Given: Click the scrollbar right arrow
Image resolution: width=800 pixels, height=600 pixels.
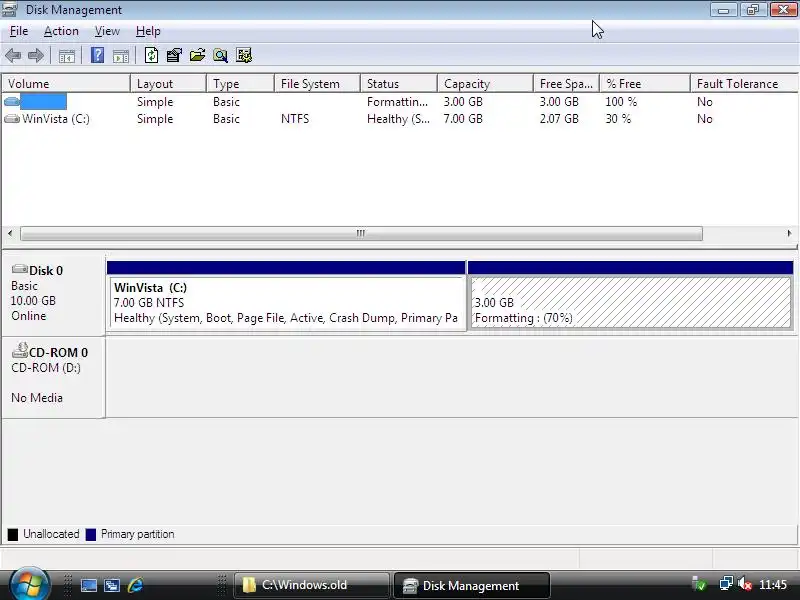Looking at the screenshot, I should 790,234.
